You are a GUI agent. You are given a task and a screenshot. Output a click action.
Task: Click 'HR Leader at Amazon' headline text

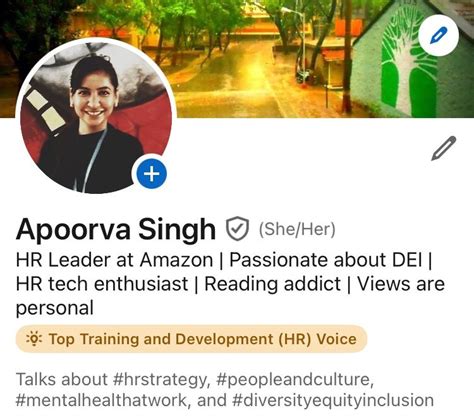114,260
